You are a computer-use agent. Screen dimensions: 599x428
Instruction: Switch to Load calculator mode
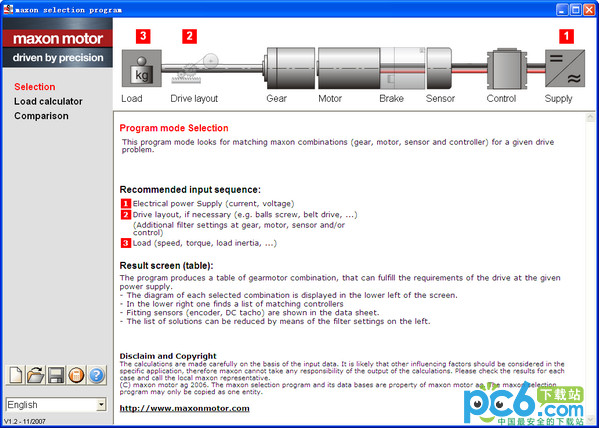[x=48, y=101]
